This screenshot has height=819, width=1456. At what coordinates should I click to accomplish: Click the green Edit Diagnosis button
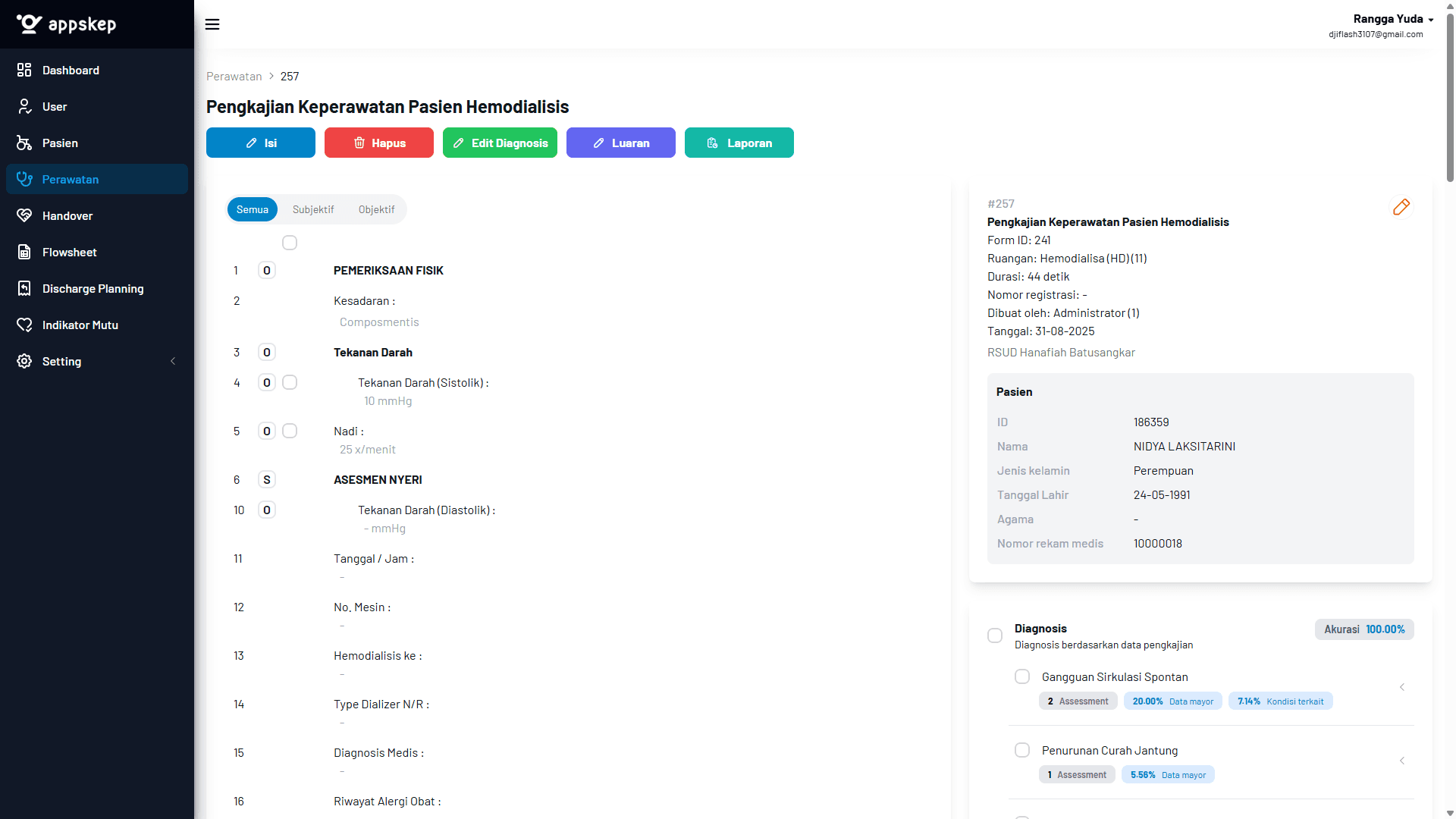pos(500,143)
